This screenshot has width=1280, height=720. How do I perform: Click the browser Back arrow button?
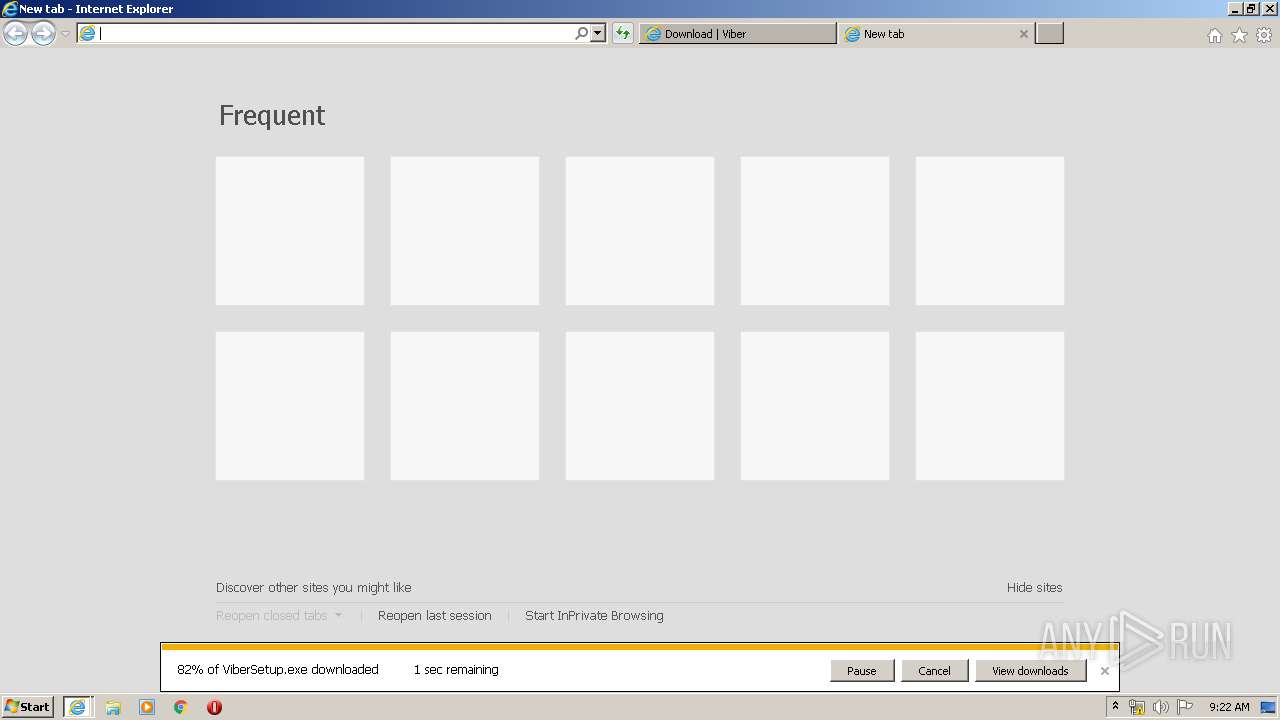[x=16, y=34]
